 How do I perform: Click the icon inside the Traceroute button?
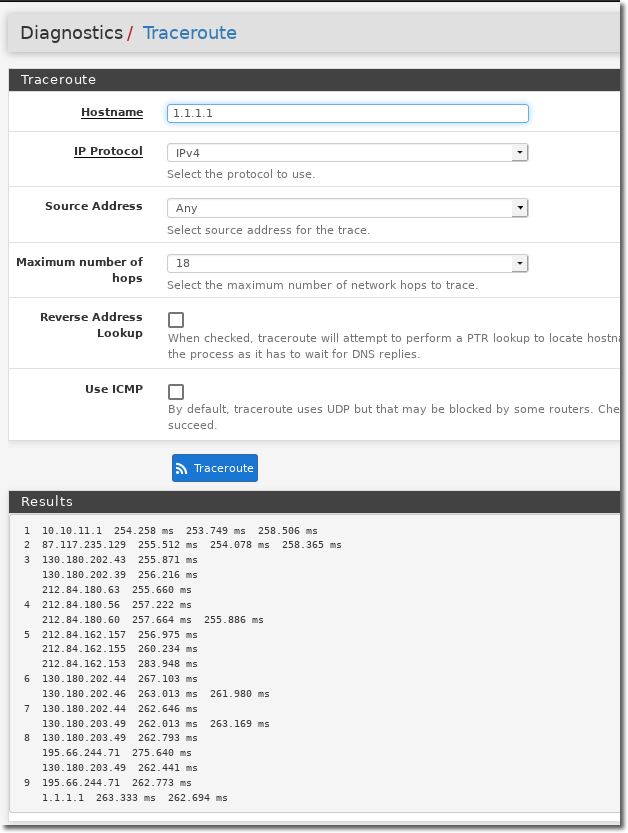(181, 467)
